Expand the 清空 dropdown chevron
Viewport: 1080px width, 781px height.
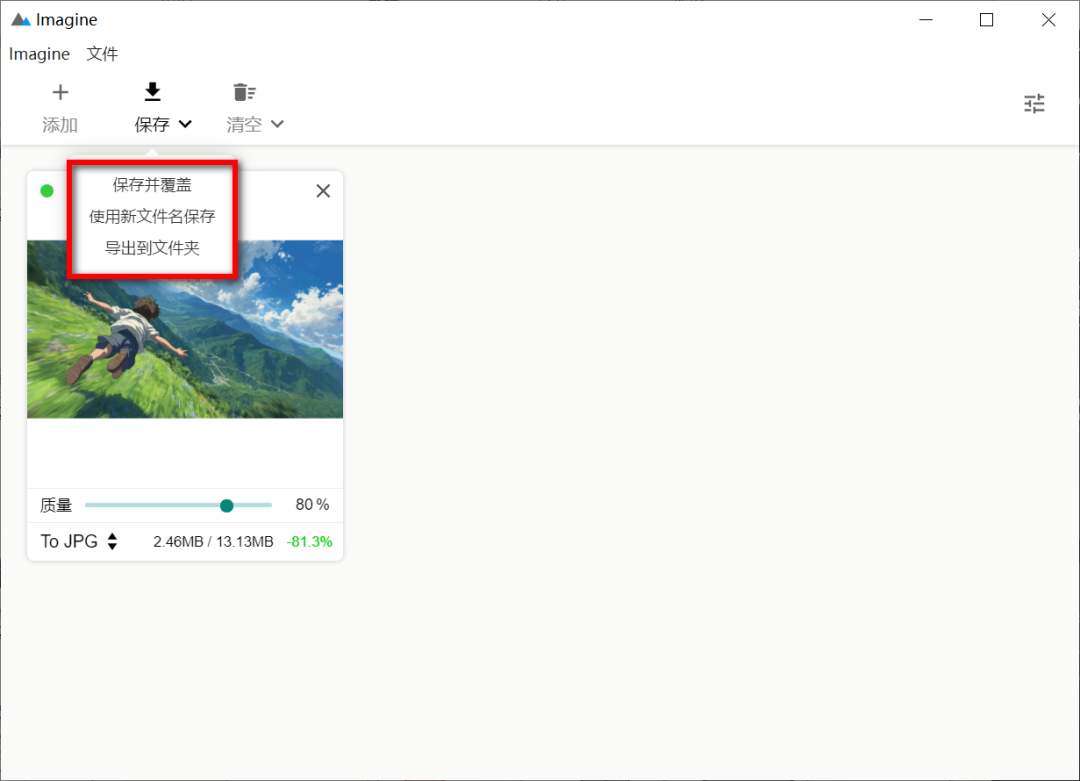click(x=278, y=124)
